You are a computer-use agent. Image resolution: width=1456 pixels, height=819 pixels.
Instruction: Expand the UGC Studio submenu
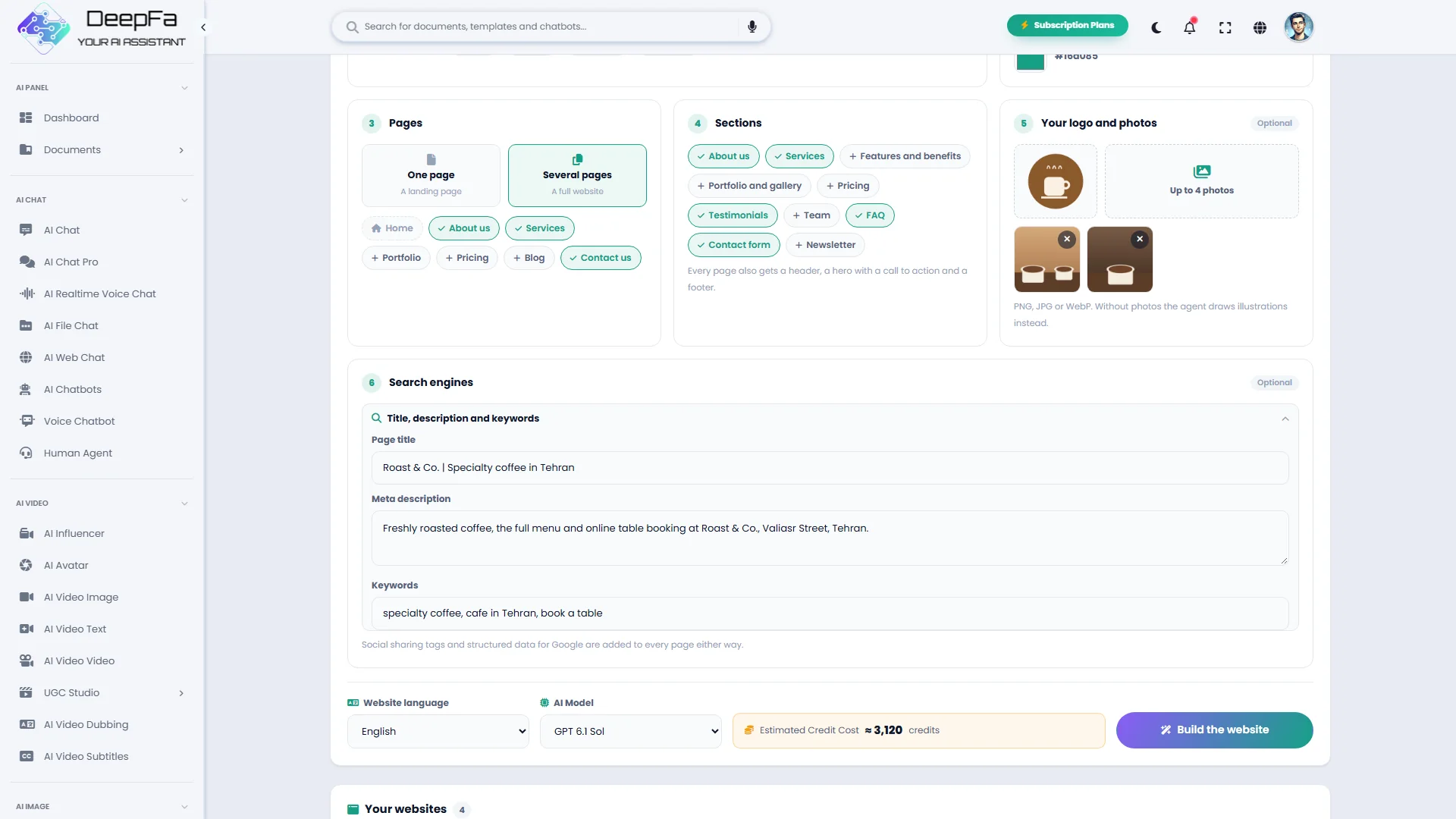click(181, 693)
